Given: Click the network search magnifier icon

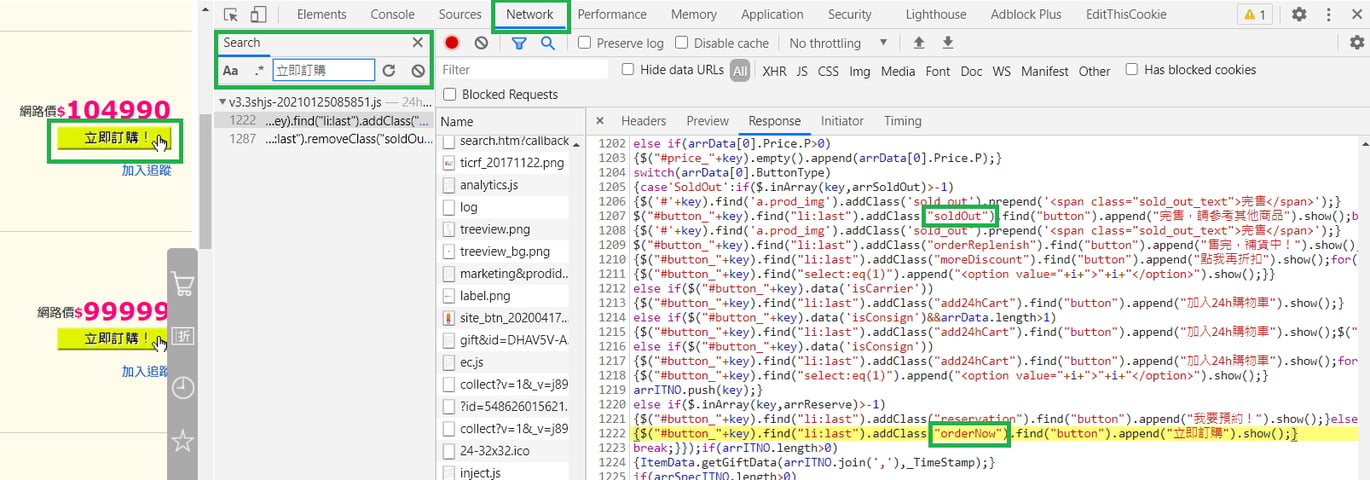Looking at the screenshot, I should point(548,43).
